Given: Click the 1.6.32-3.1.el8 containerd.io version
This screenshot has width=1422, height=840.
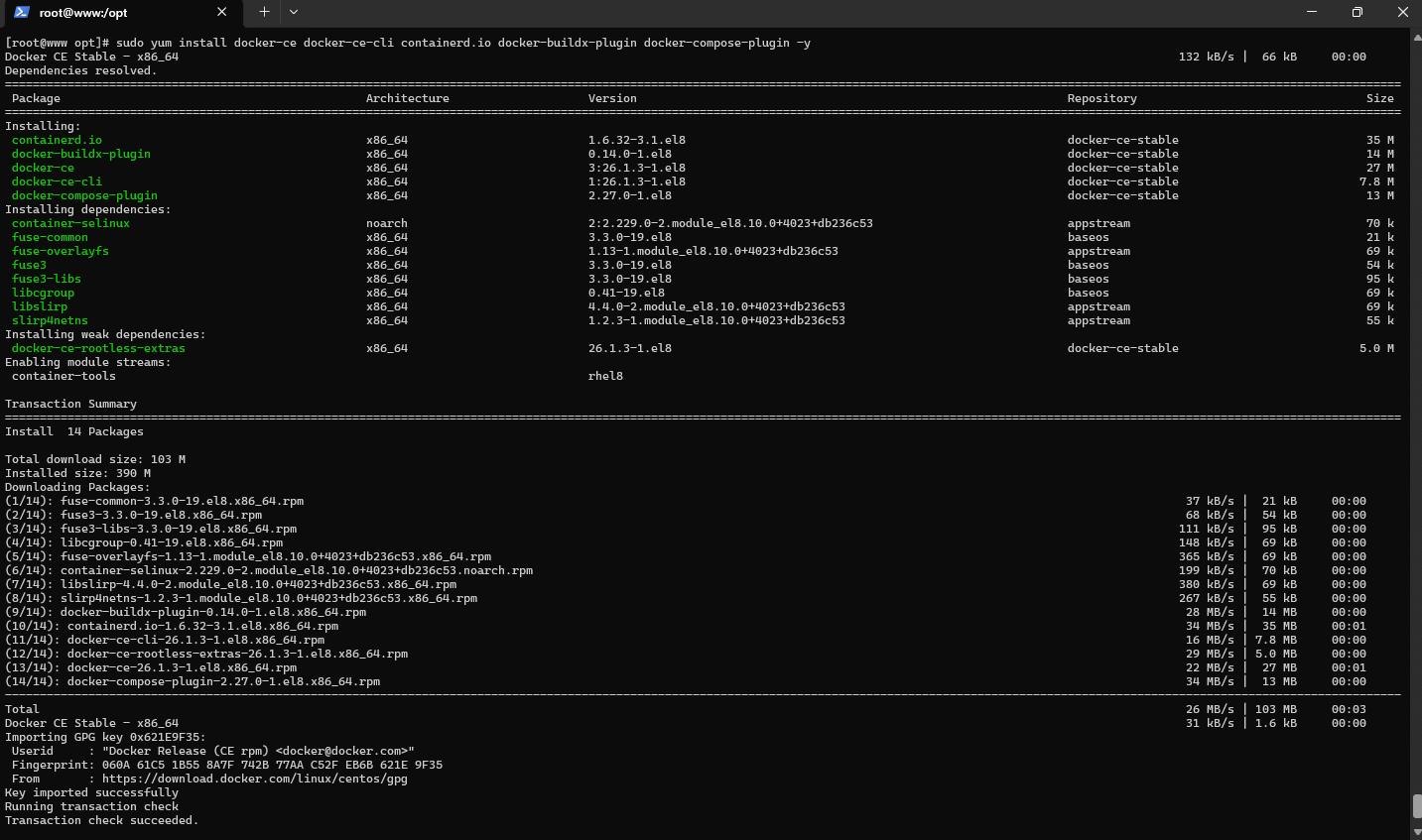Looking at the screenshot, I should pos(637,140).
